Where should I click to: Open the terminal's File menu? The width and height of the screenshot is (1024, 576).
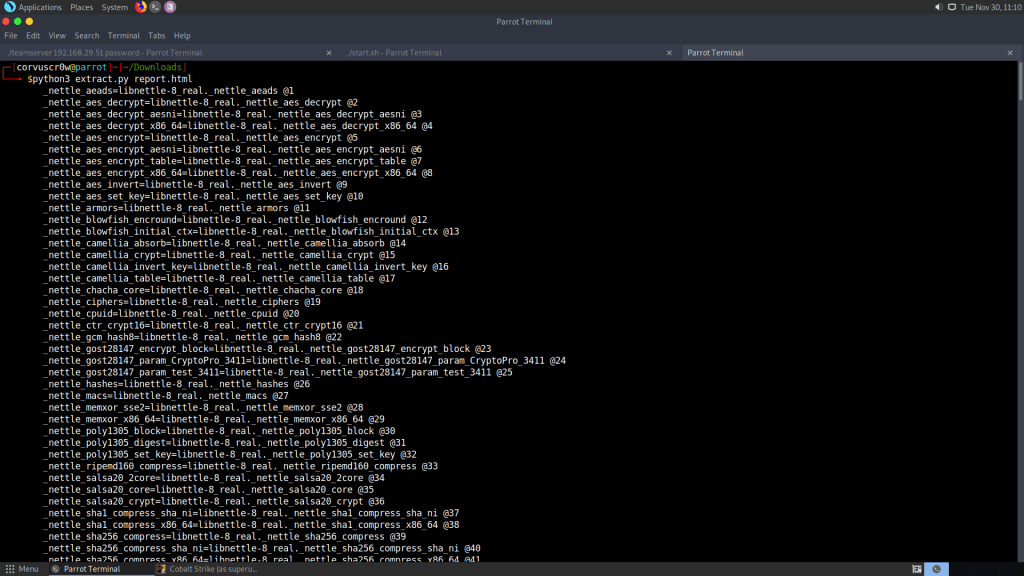coord(11,35)
